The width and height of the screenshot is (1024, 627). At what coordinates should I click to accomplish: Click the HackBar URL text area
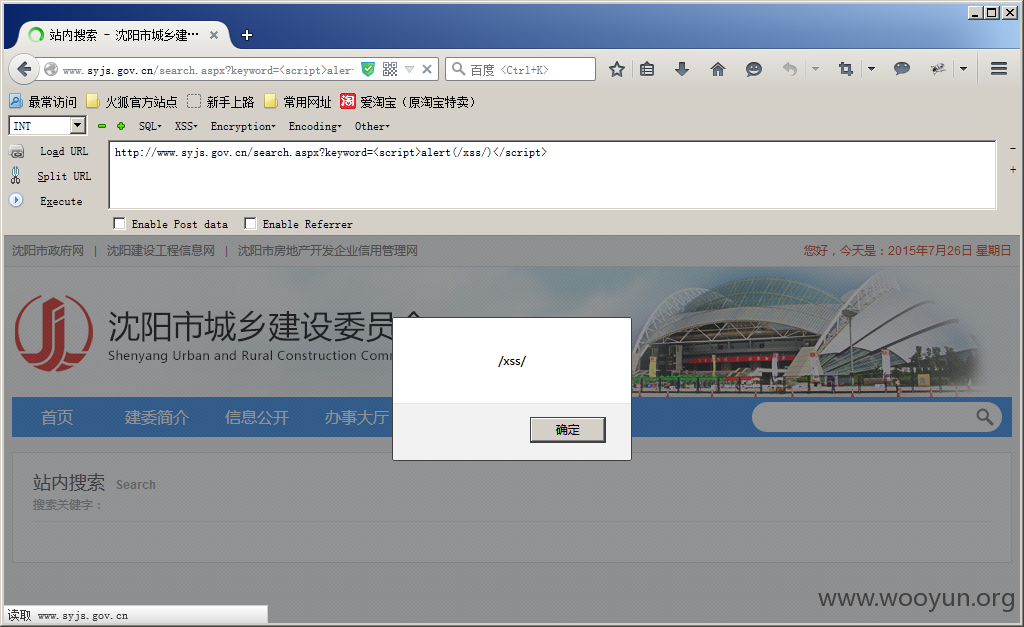[552, 175]
